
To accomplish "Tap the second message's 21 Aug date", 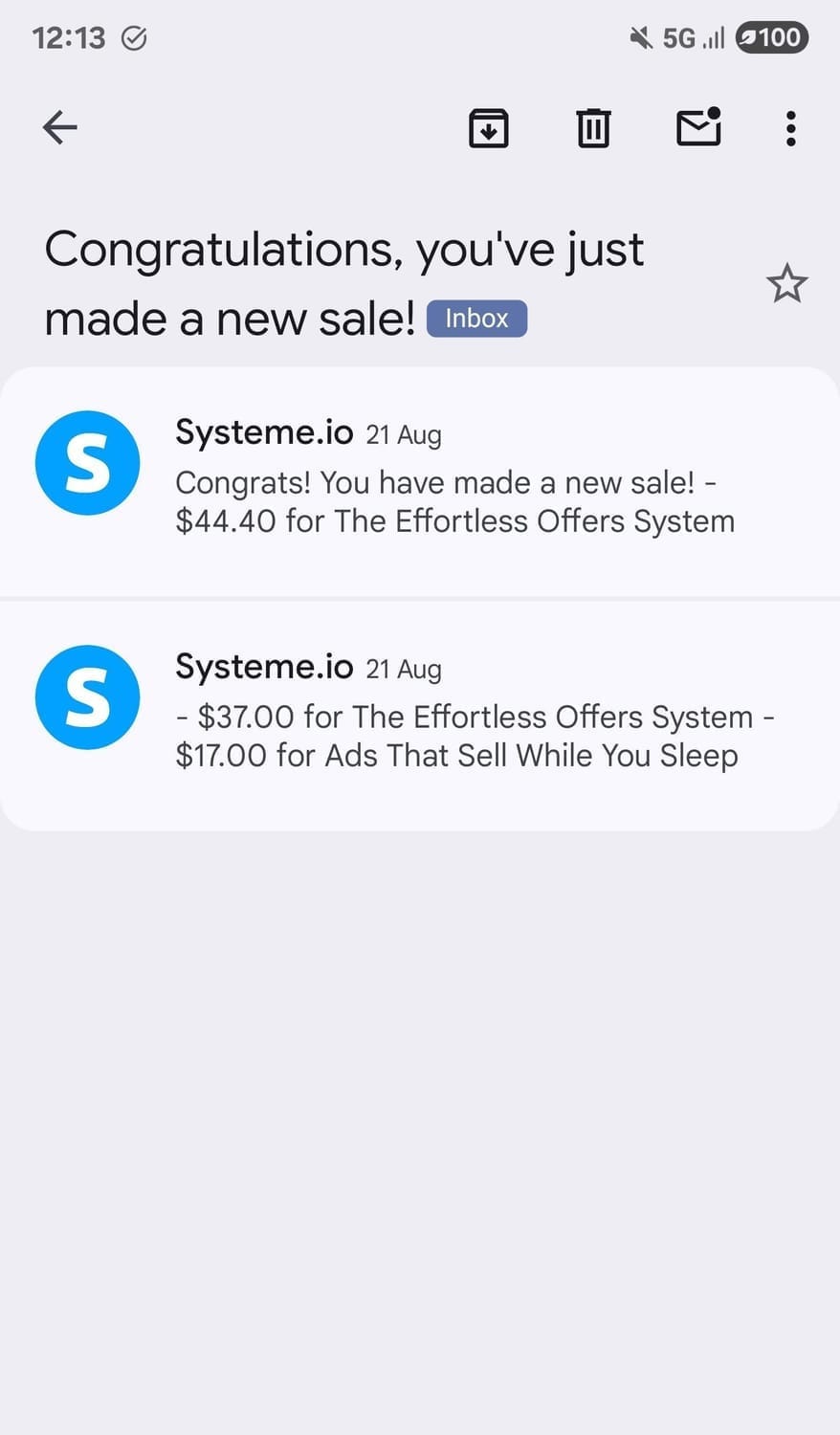I will tap(404, 669).
